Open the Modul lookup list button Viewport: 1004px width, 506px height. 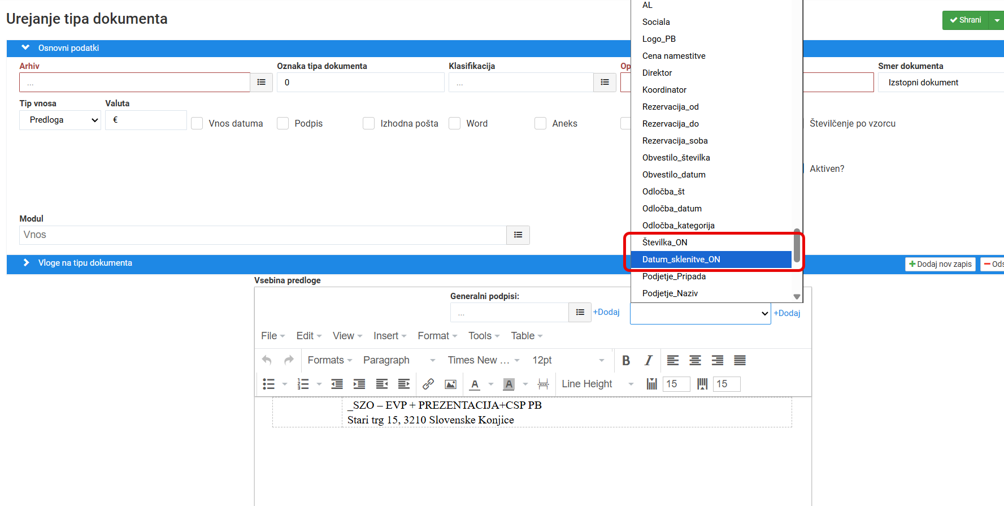518,234
